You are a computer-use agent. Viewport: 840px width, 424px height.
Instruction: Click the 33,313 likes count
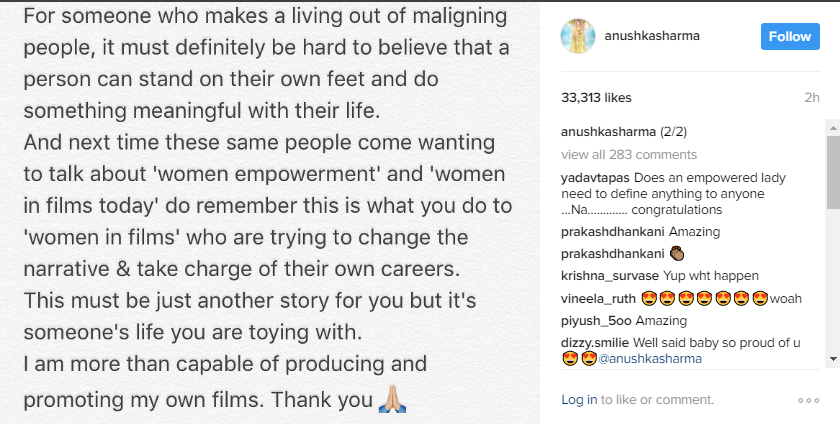(596, 97)
